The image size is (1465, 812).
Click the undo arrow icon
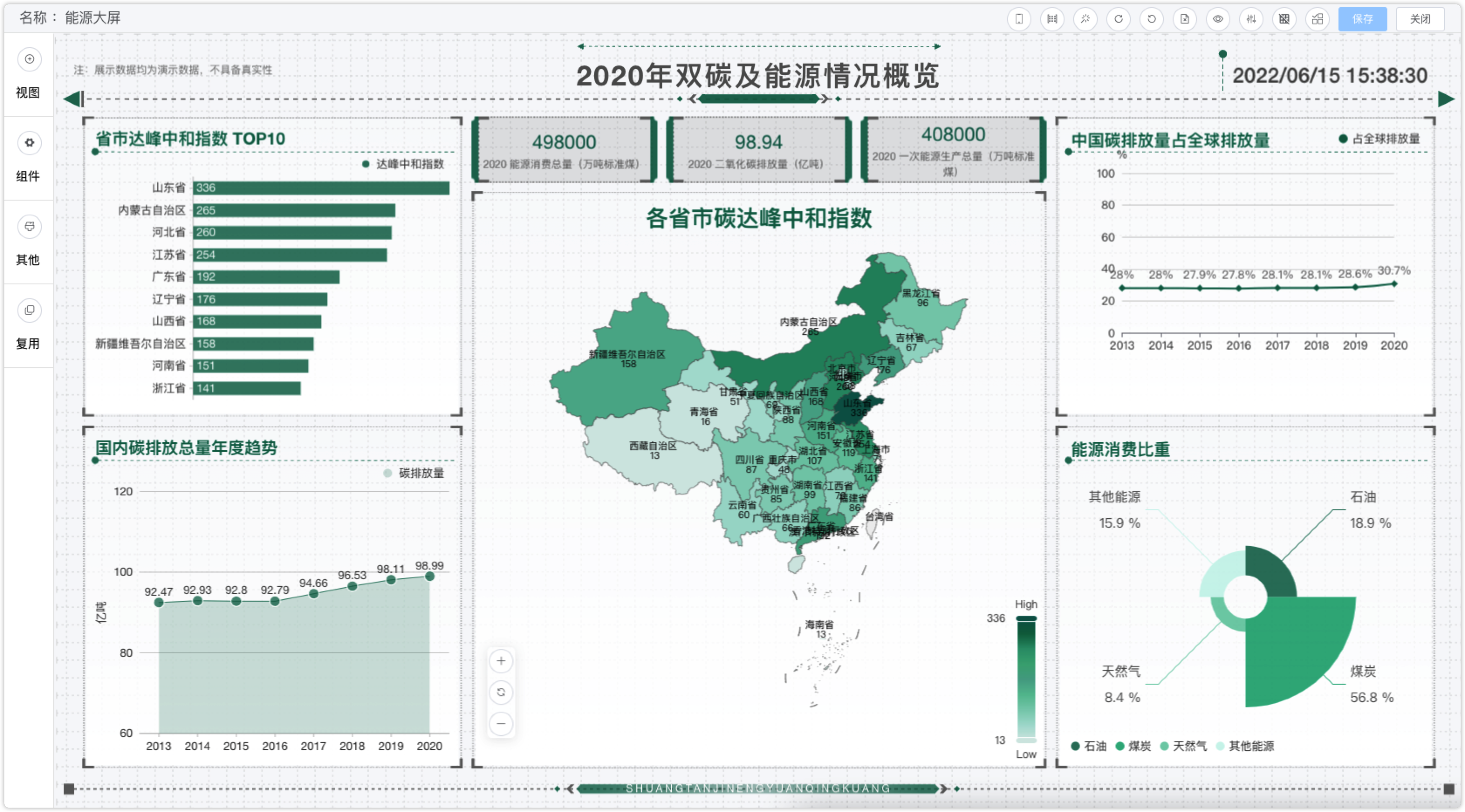tap(1152, 19)
